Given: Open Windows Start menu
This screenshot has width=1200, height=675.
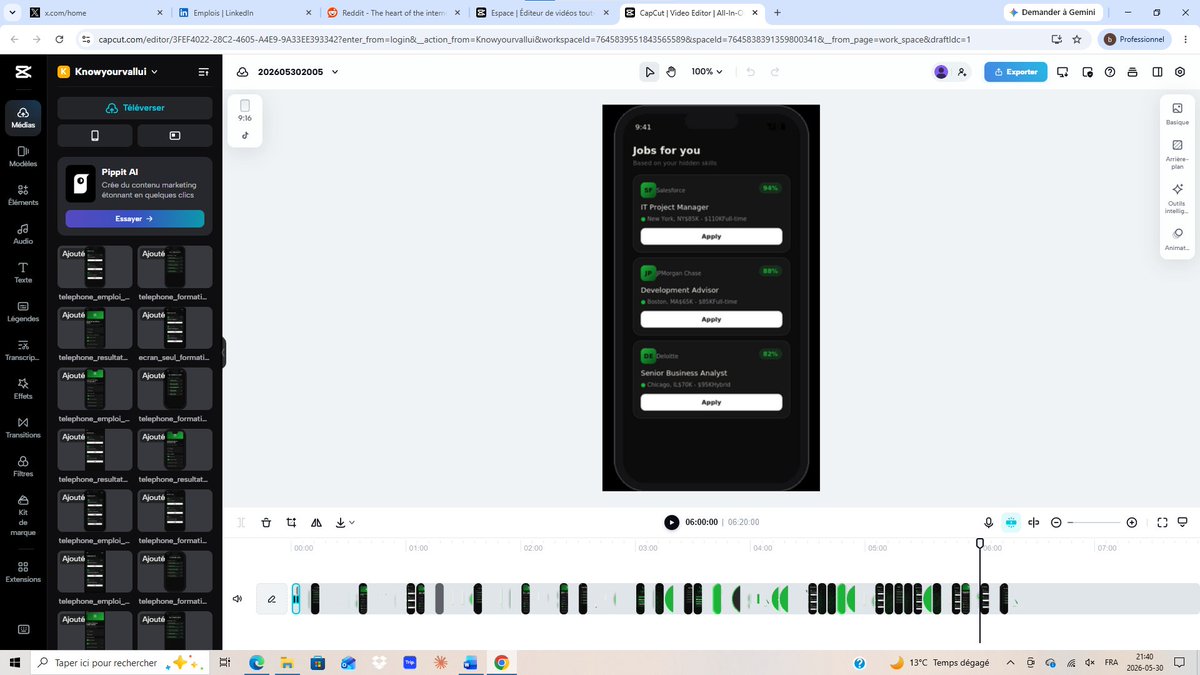Looking at the screenshot, I should (x=14, y=662).
